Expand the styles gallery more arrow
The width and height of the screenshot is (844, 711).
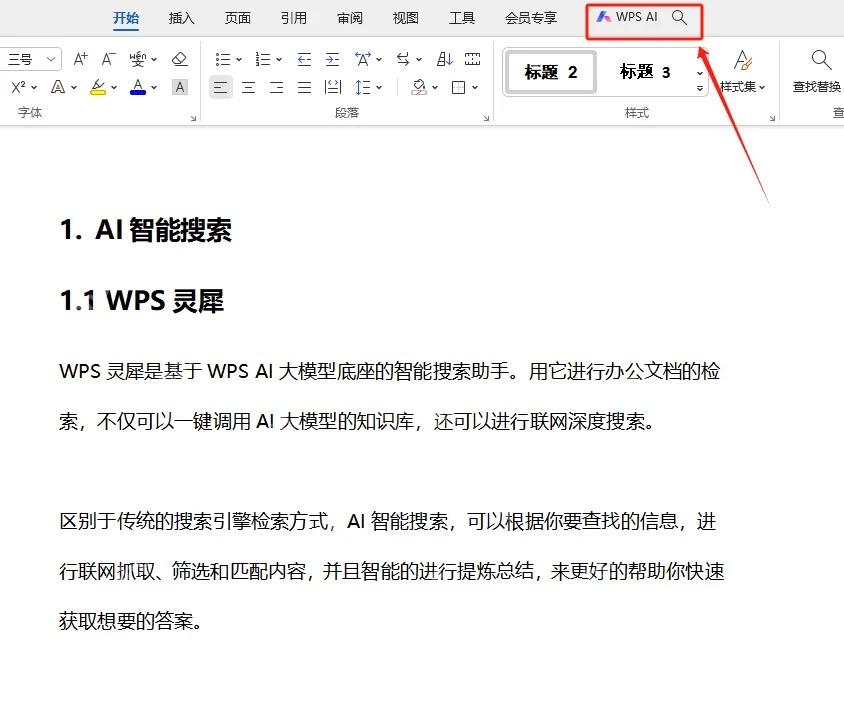(x=700, y=88)
